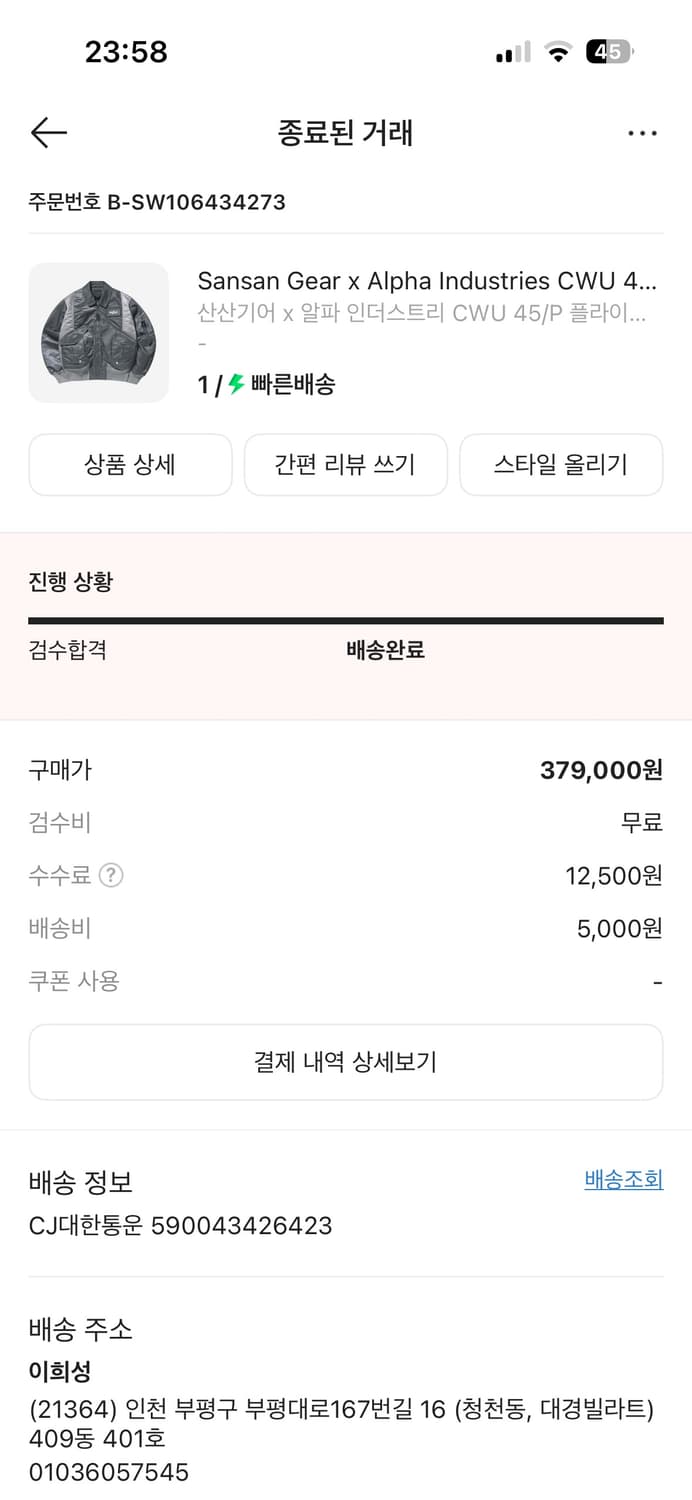
Task: Tap the 종료된 거래 page title
Action: 345,133
